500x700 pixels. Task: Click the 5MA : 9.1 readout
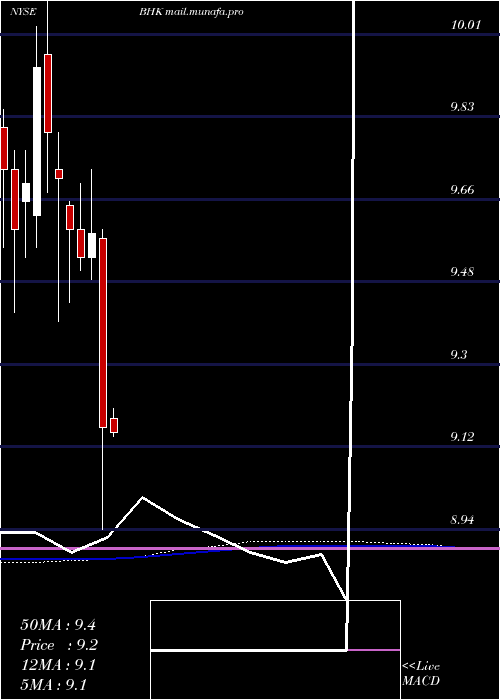54,684
